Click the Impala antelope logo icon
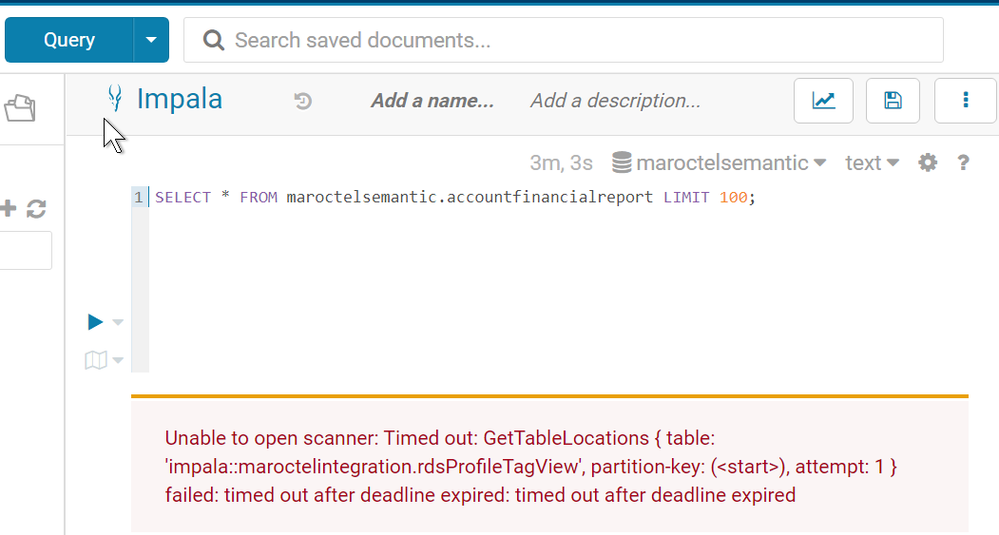The height and width of the screenshot is (535, 999). 115,98
